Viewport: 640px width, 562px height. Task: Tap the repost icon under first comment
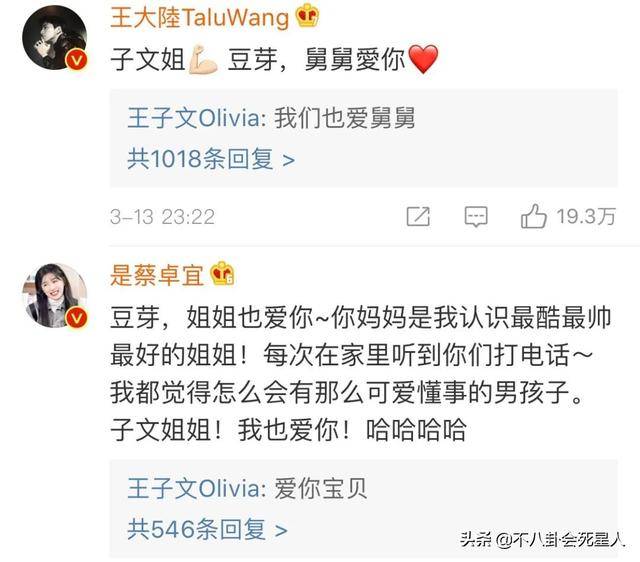tap(418, 216)
